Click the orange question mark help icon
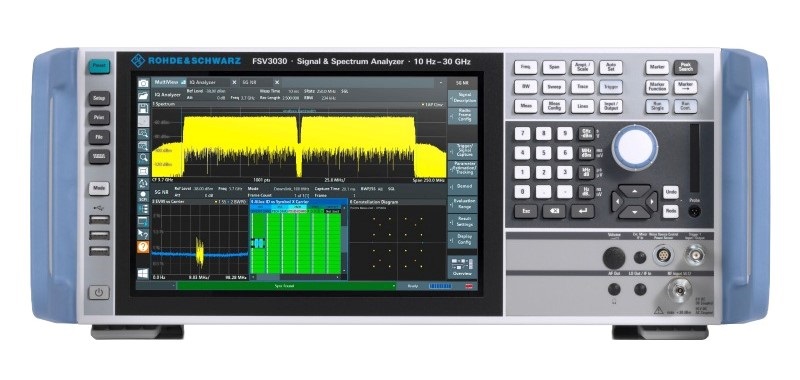 tap(143, 247)
